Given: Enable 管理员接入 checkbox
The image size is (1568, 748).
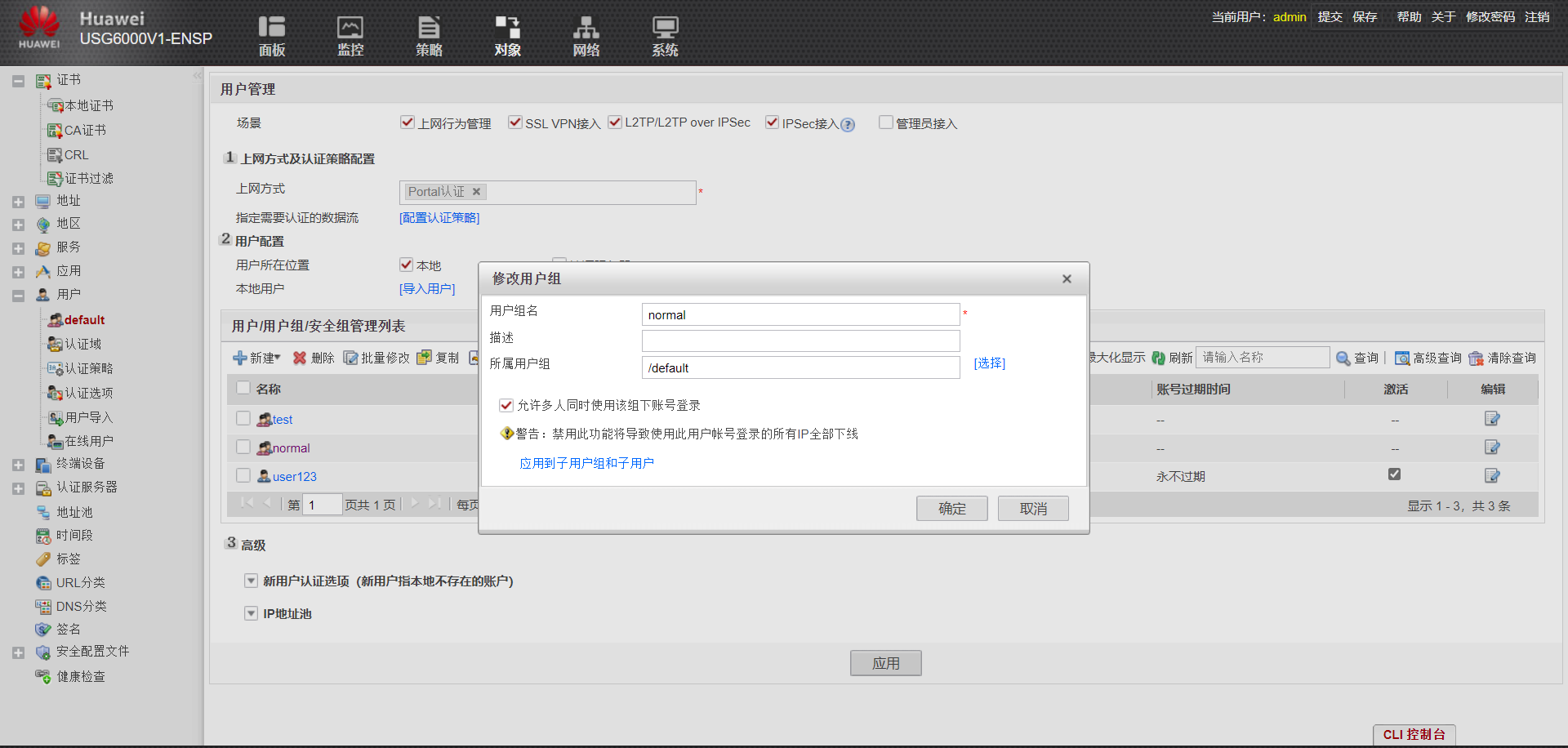Looking at the screenshot, I should click(885, 122).
